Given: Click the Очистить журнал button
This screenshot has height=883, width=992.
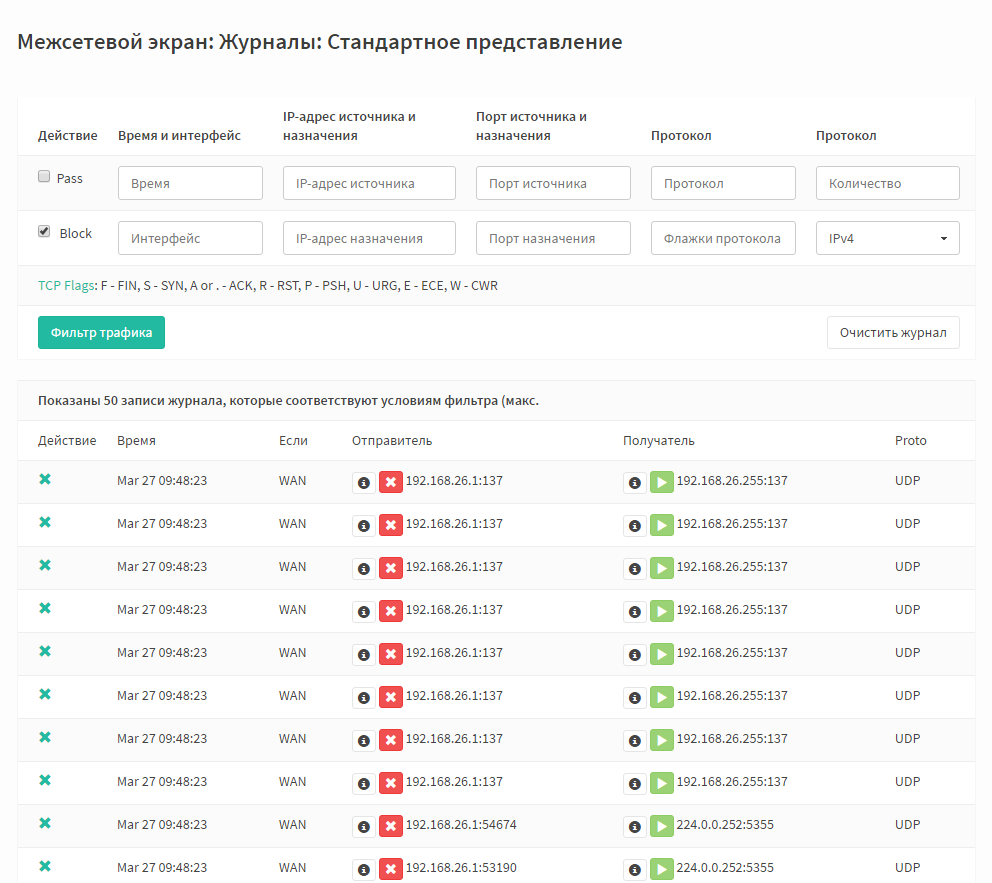Looking at the screenshot, I should [x=893, y=333].
